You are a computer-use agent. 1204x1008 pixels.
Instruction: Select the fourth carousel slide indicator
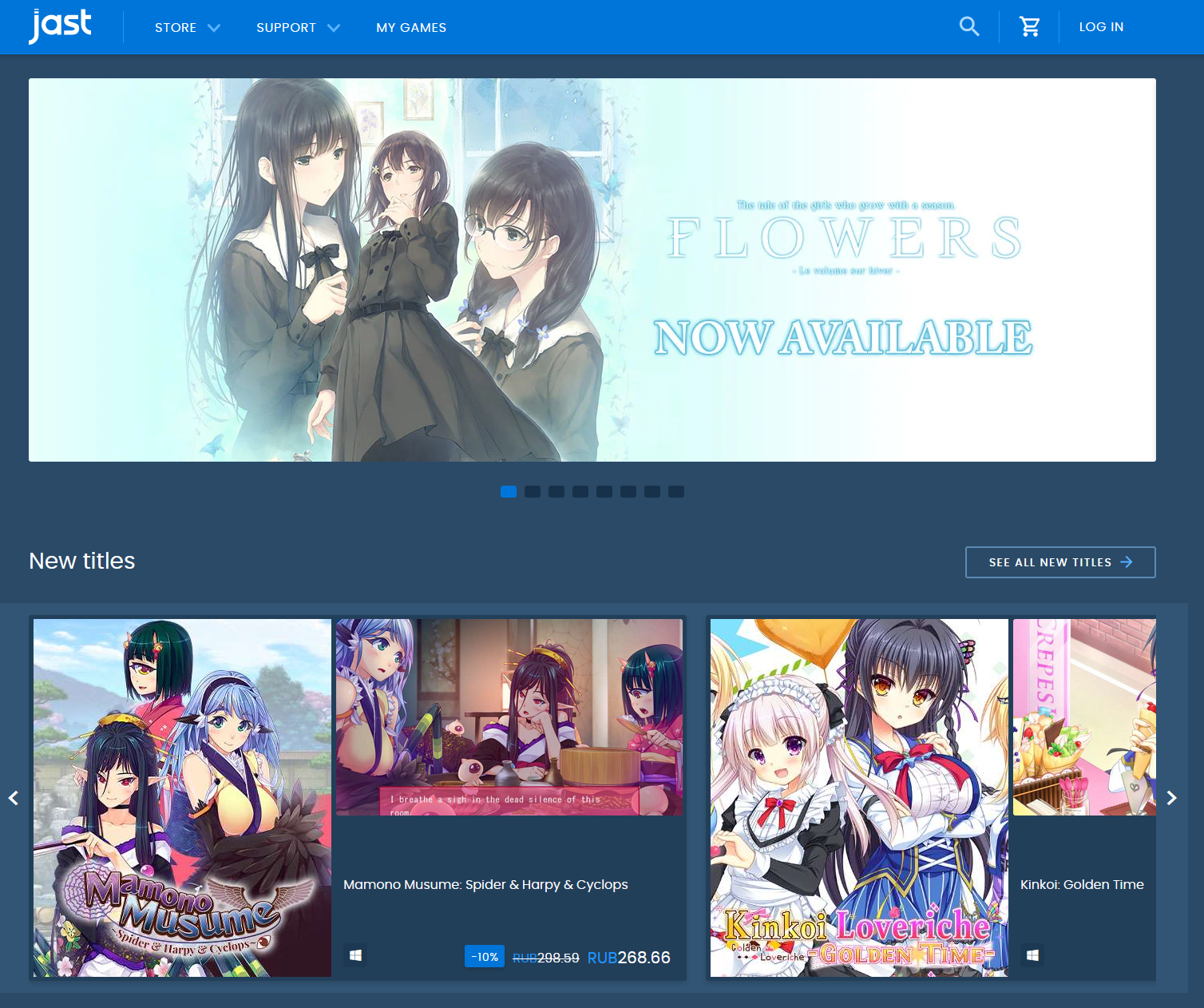tap(580, 491)
